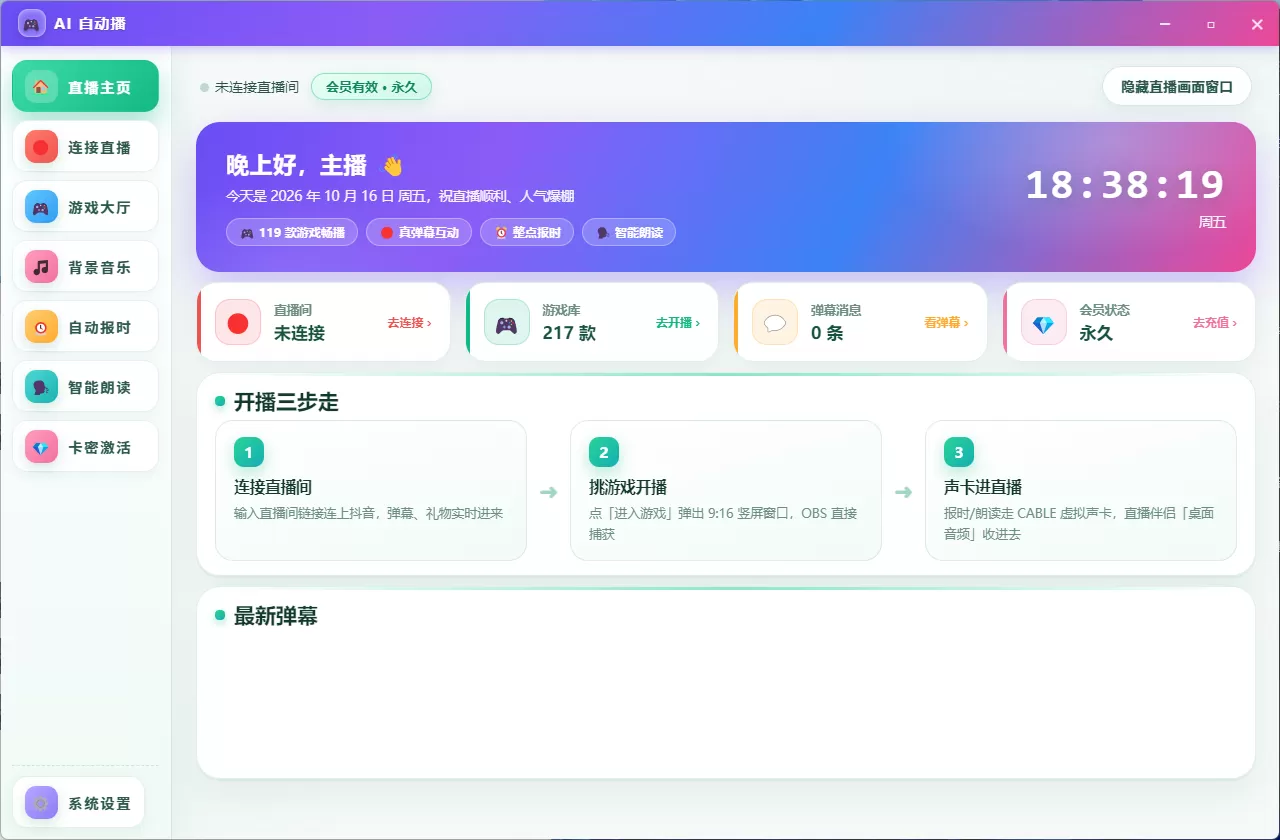Viewport: 1280px width, 840px height.
Task: Select the step 1 连接直播间 card
Action: pos(371,490)
